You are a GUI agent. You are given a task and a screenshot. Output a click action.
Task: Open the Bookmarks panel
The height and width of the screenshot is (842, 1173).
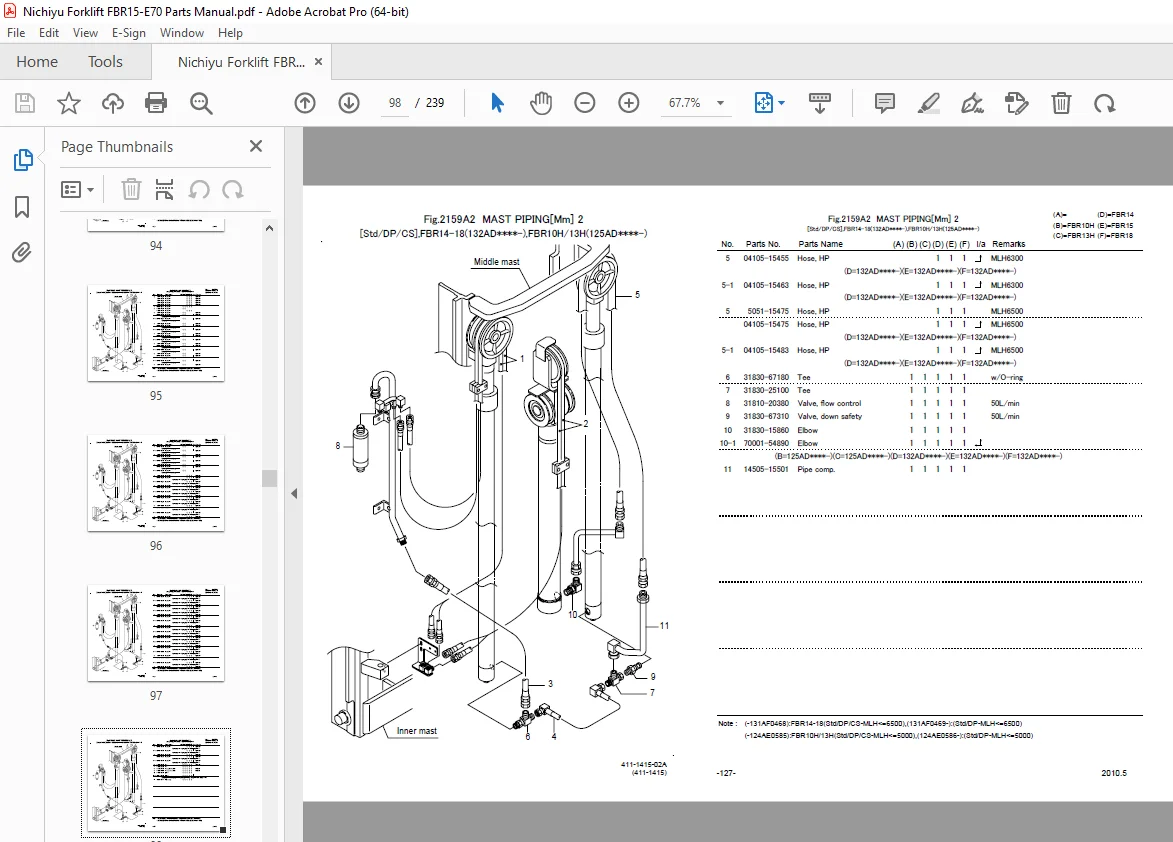pyautogui.click(x=22, y=207)
